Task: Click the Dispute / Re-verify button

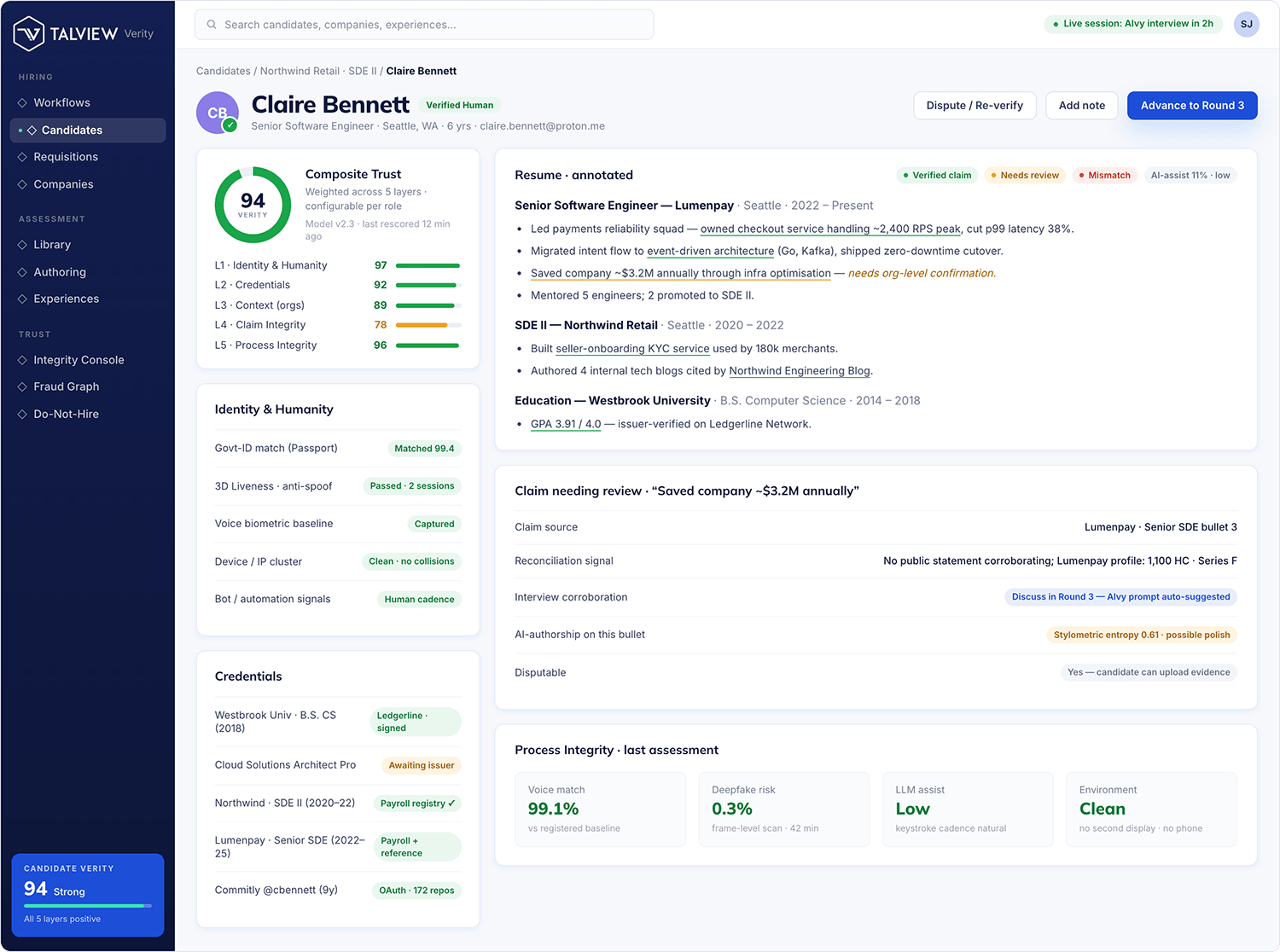Action: click(975, 106)
